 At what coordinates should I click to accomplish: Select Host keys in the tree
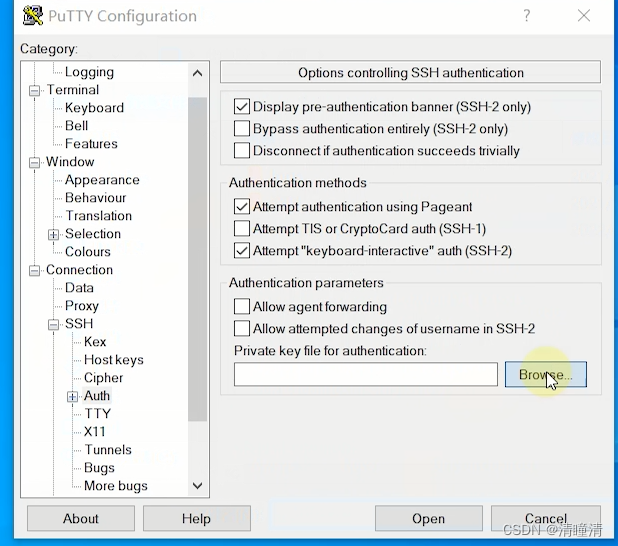tap(114, 360)
